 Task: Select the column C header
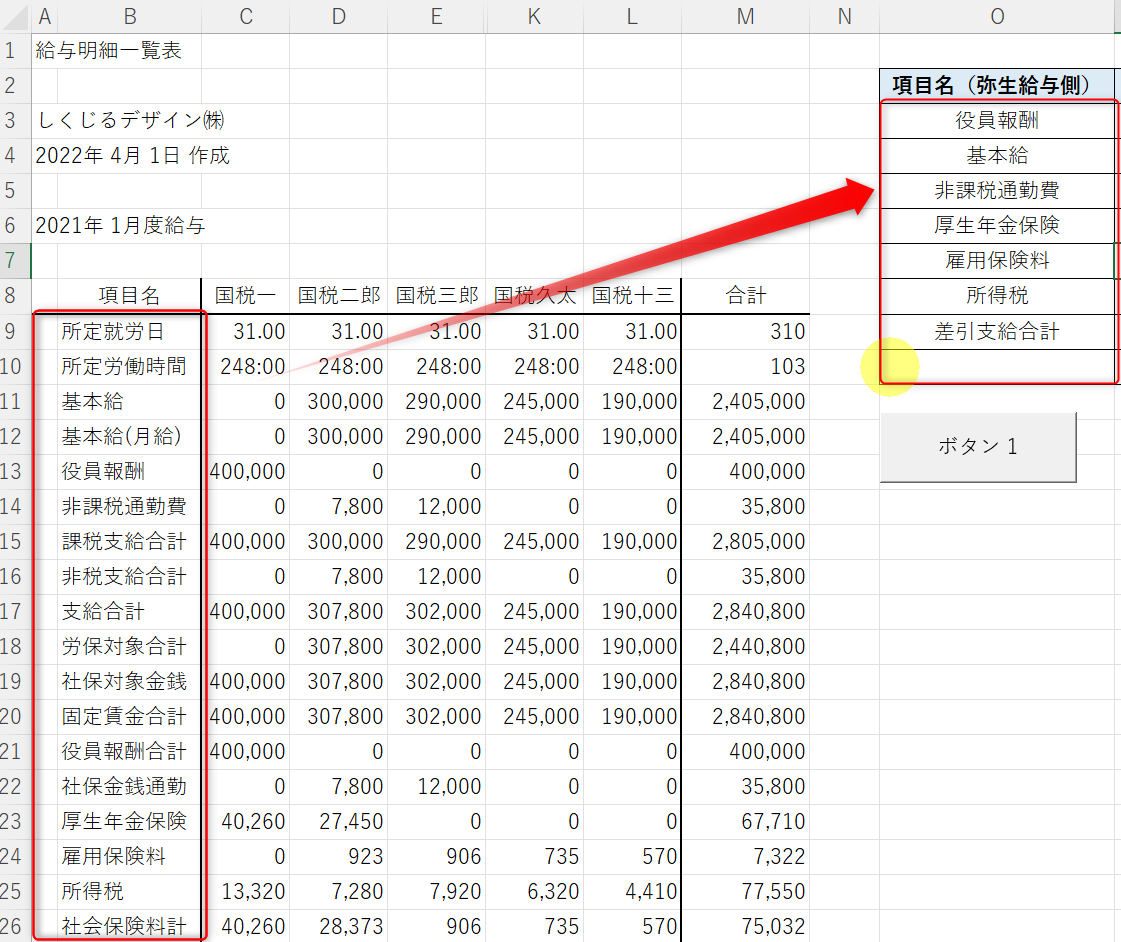(246, 17)
